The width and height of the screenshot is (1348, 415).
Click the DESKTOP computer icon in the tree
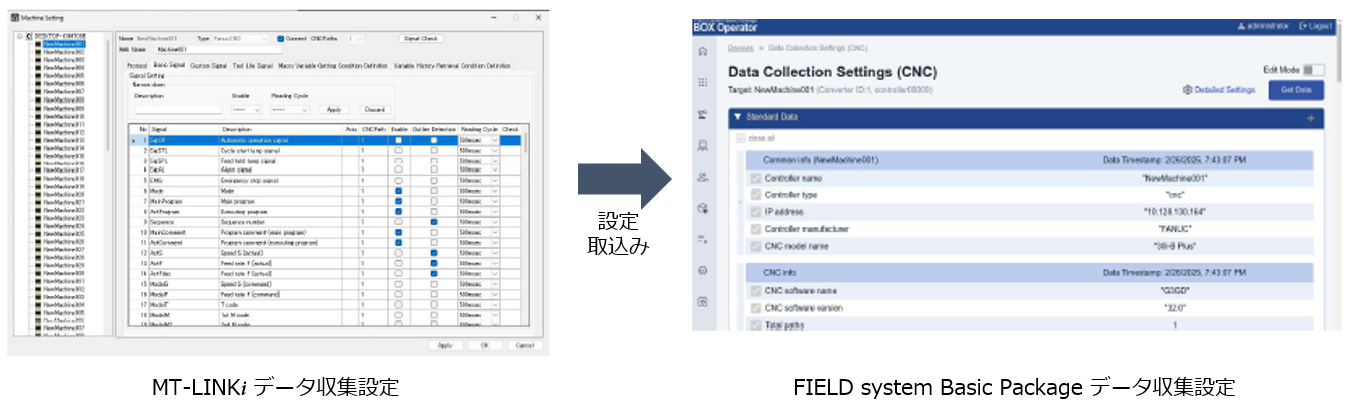29,37
